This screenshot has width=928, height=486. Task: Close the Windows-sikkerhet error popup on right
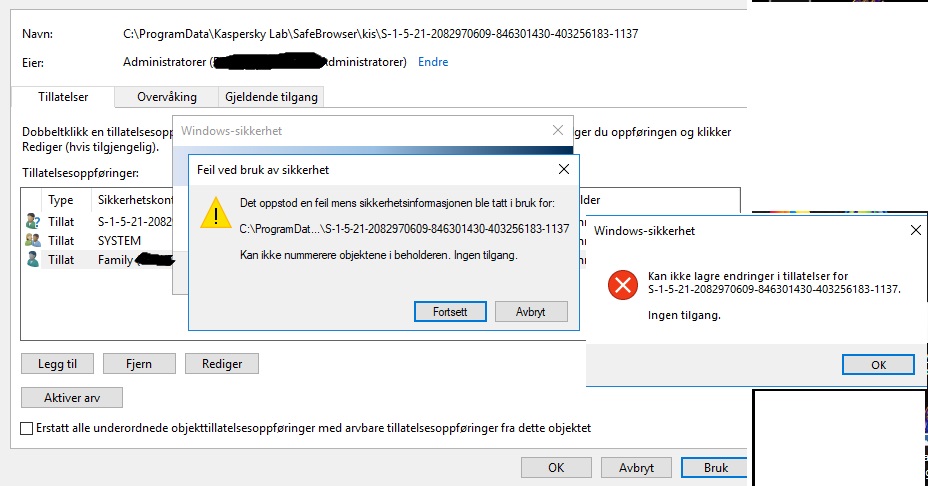tap(916, 230)
